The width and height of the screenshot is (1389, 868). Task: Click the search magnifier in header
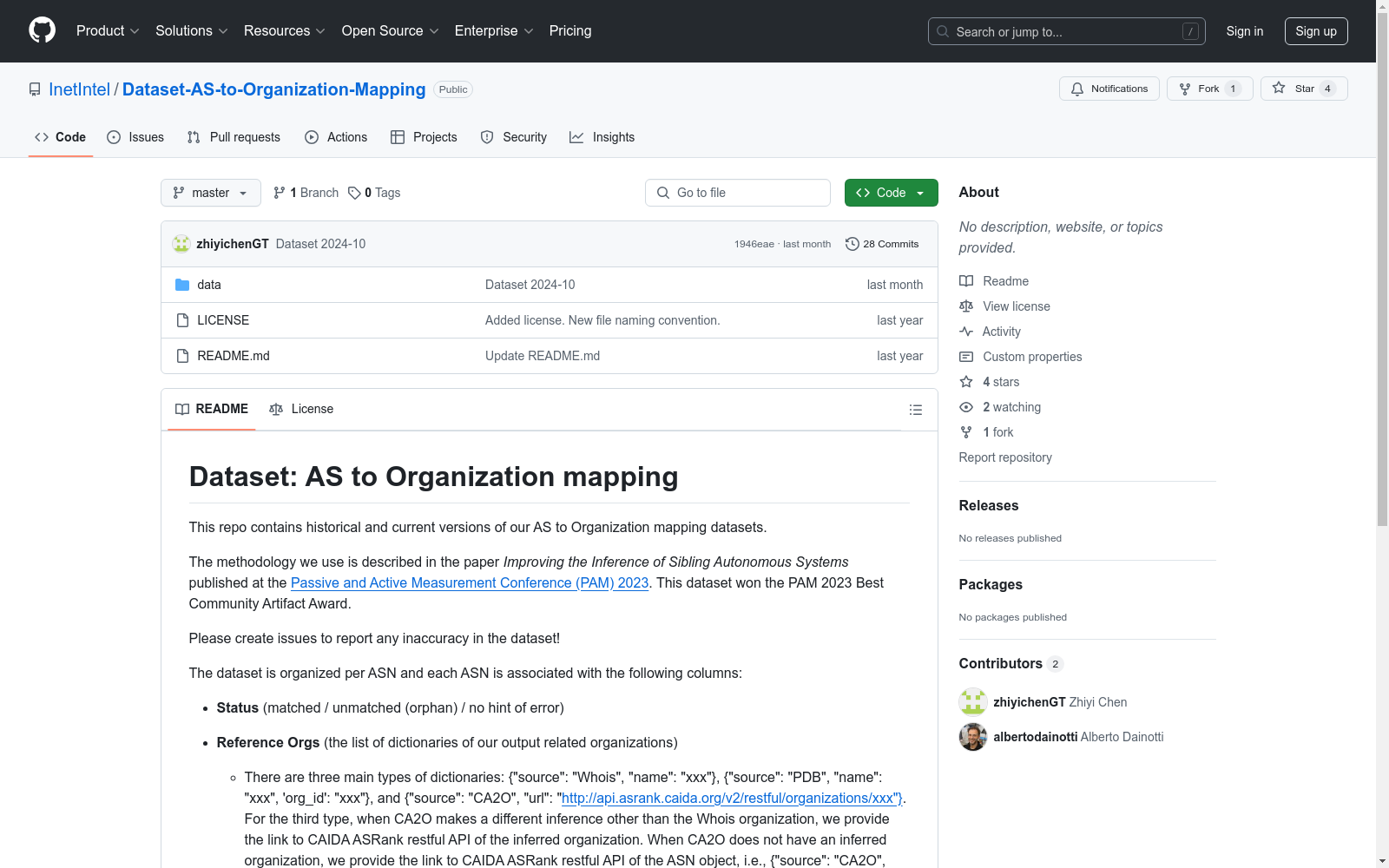tap(943, 31)
